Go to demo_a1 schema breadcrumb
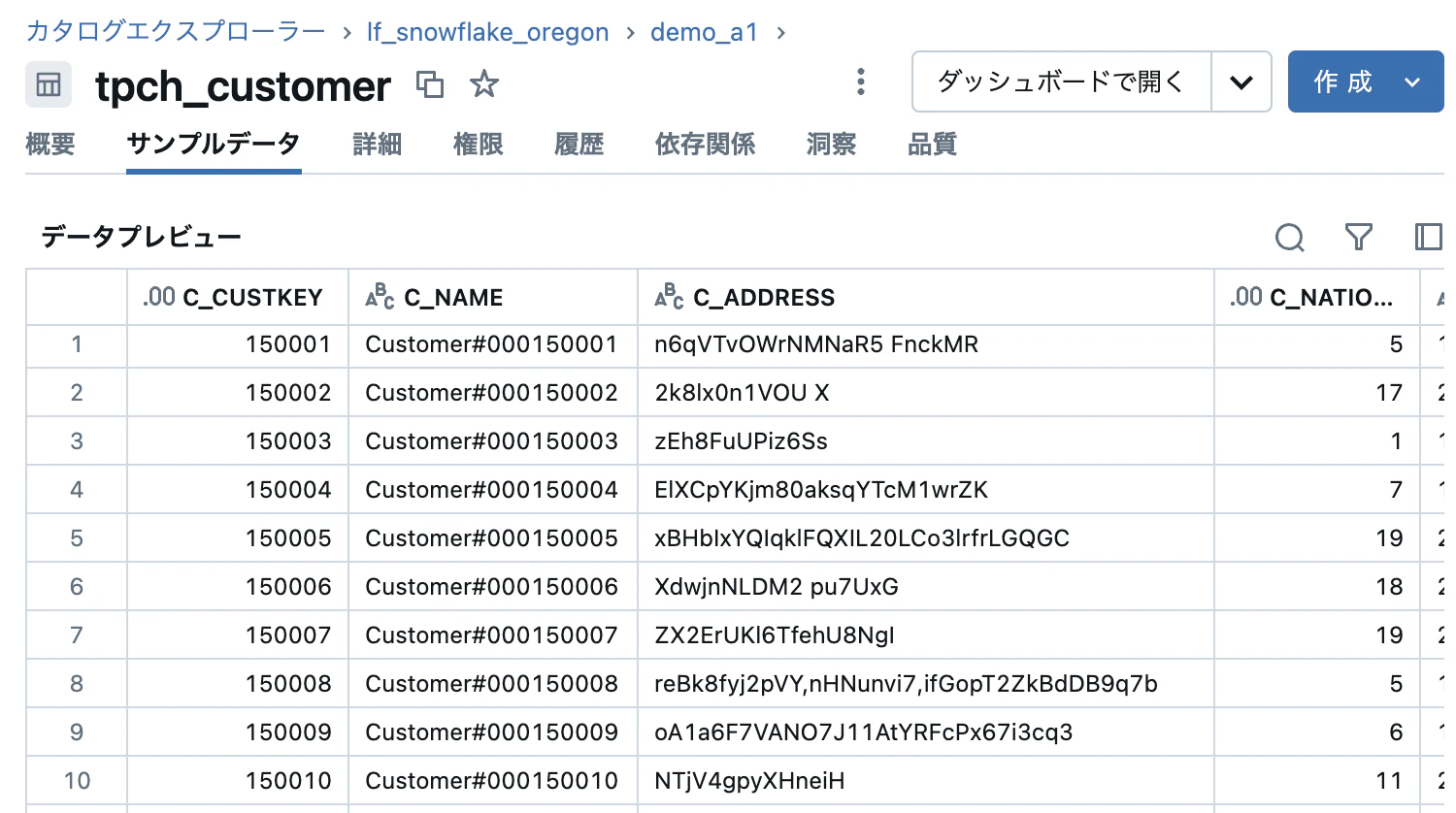This screenshot has height=813, width=1456. 704,32
